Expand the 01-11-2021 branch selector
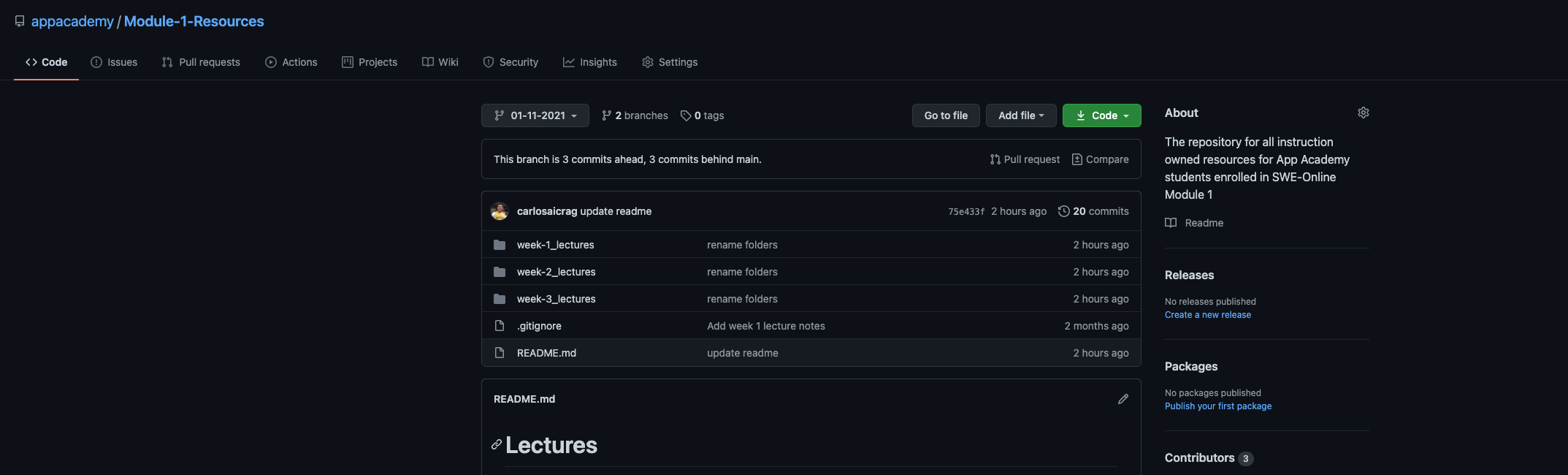Viewport: 1568px width, 475px height. coord(535,115)
